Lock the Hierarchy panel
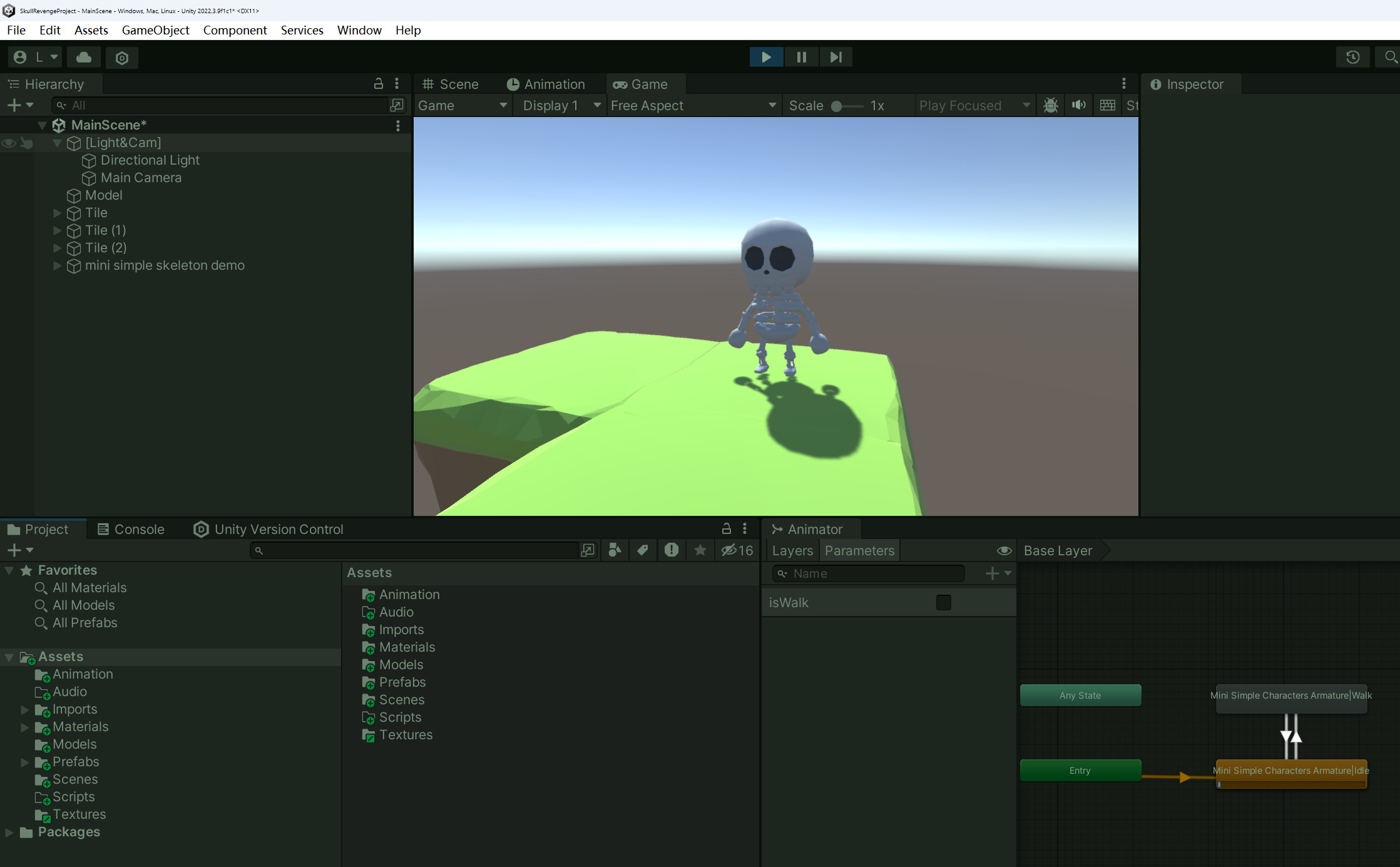The height and width of the screenshot is (867, 1400). point(379,83)
